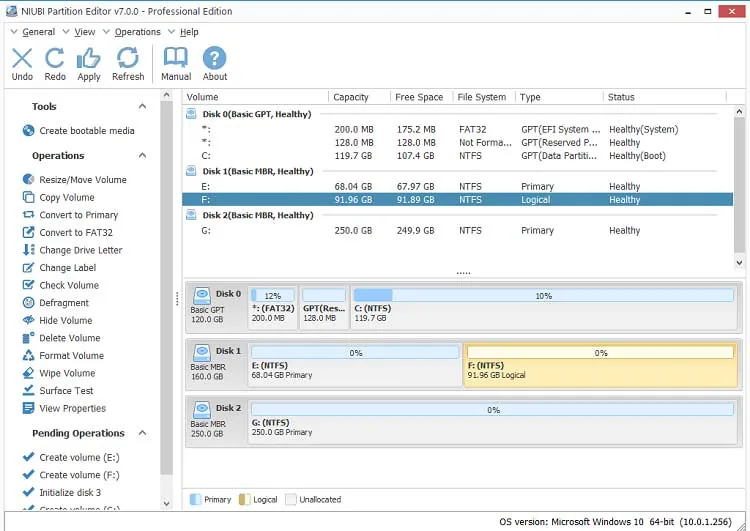This screenshot has width=750, height=531.
Task: Open the View menu
Action: (x=85, y=32)
